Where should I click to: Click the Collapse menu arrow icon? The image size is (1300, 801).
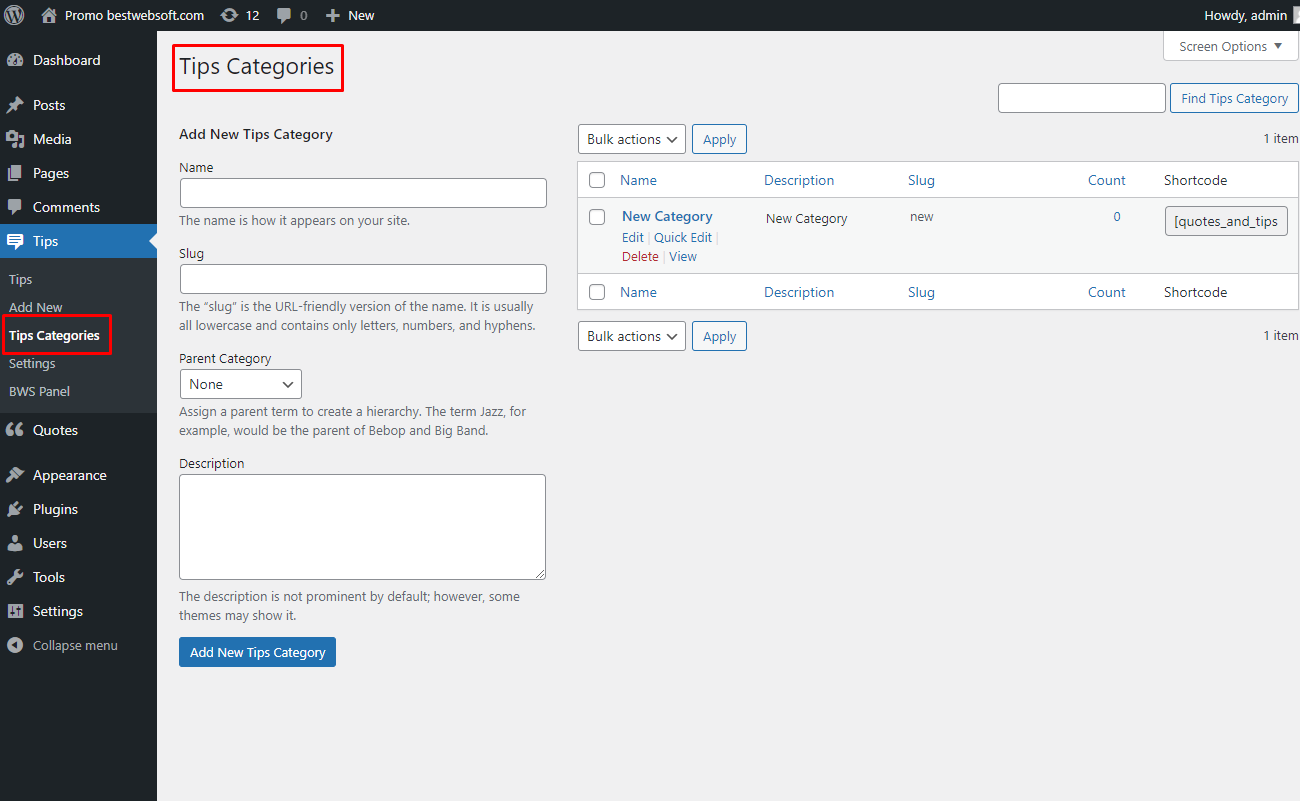pos(15,645)
